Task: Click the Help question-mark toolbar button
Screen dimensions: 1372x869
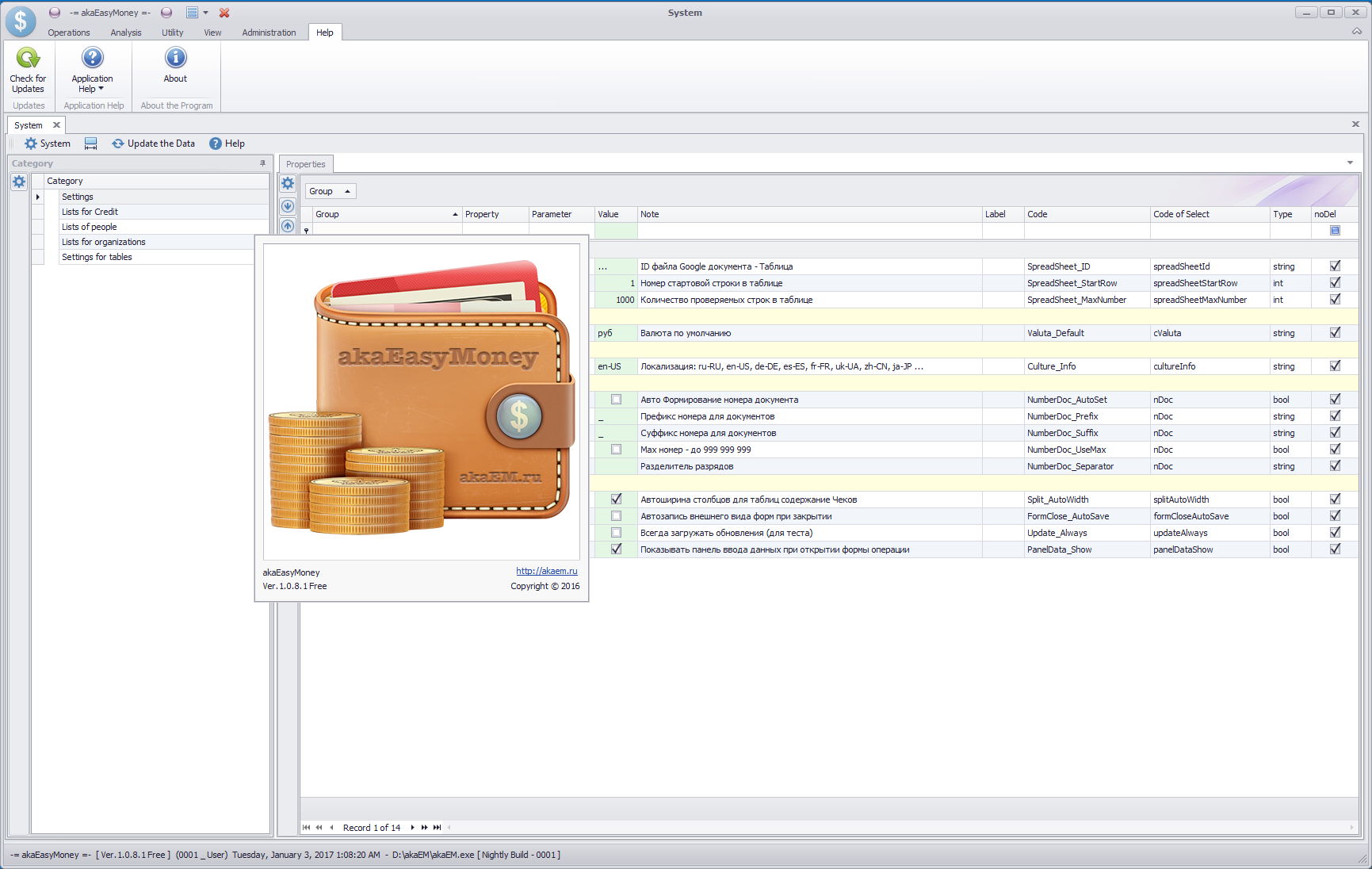Action: tap(227, 144)
